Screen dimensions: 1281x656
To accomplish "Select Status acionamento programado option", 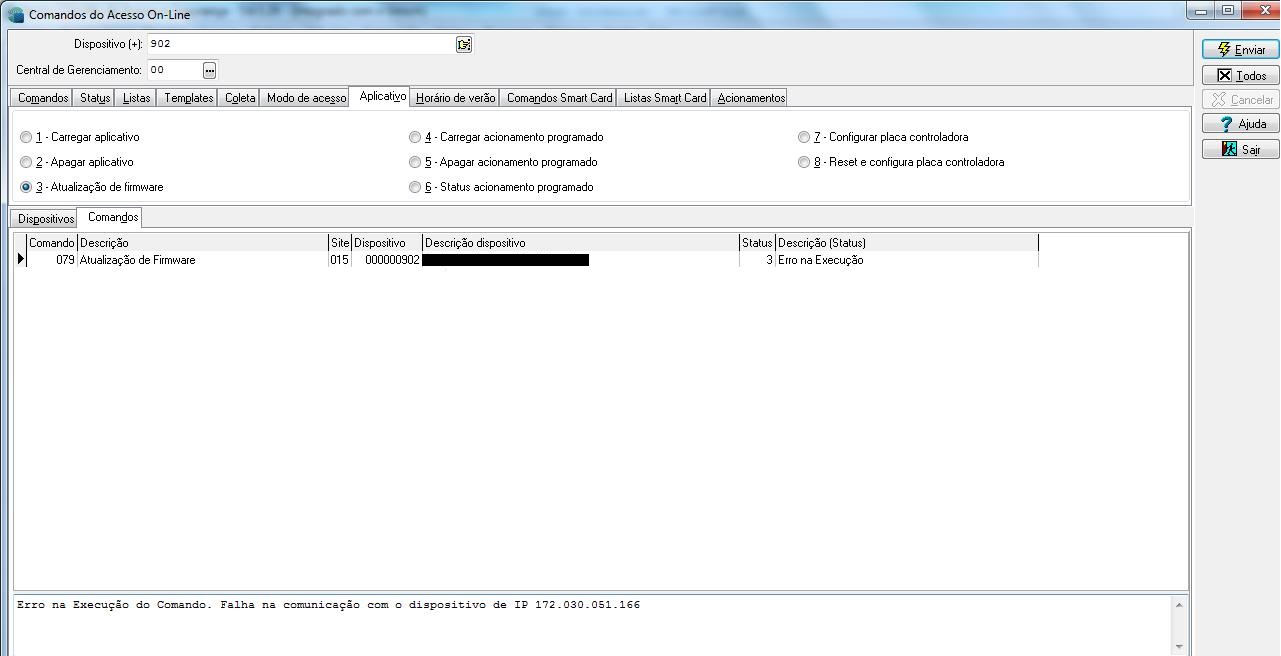I will pos(415,187).
